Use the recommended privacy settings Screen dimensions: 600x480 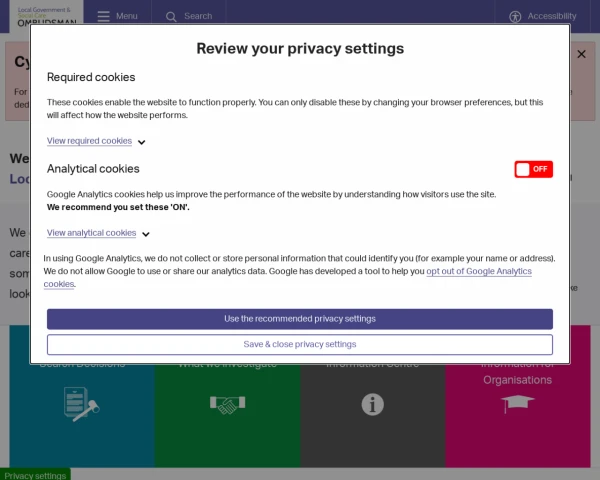[x=299, y=319]
